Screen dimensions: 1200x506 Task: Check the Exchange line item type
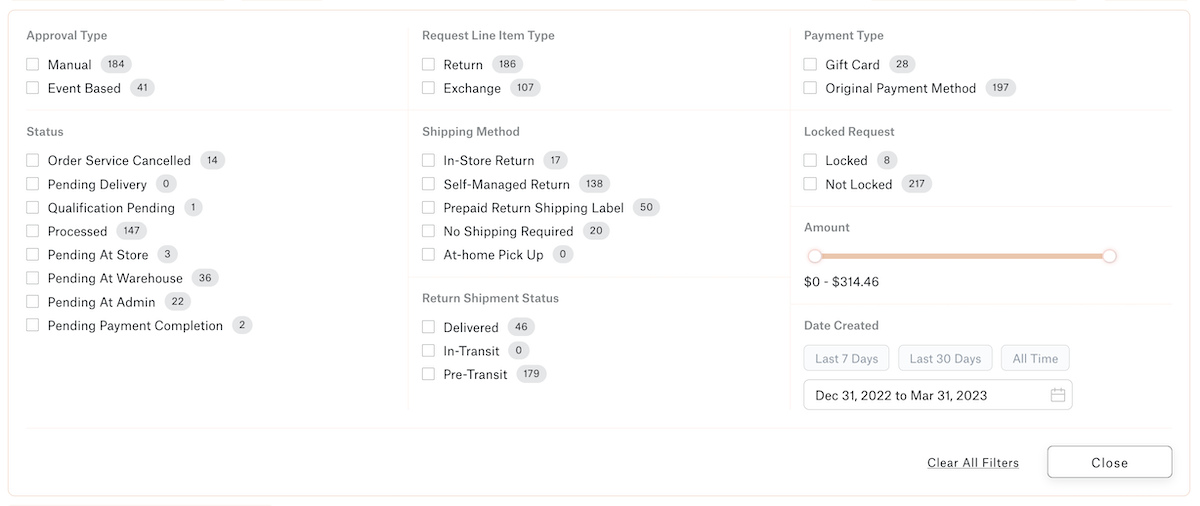tap(429, 88)
